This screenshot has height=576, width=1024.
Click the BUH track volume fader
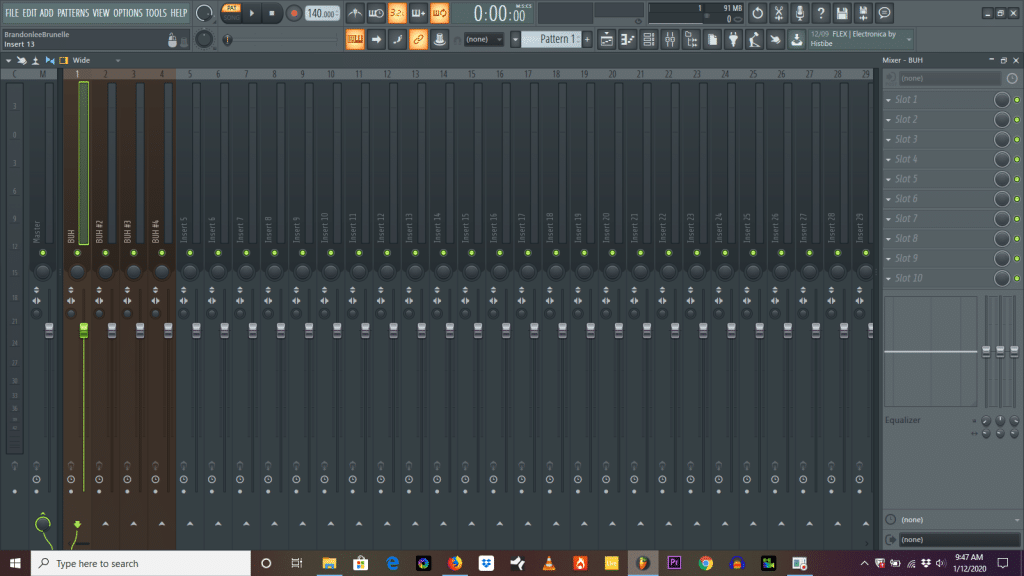pyautogui.click(x=84, y=330)
